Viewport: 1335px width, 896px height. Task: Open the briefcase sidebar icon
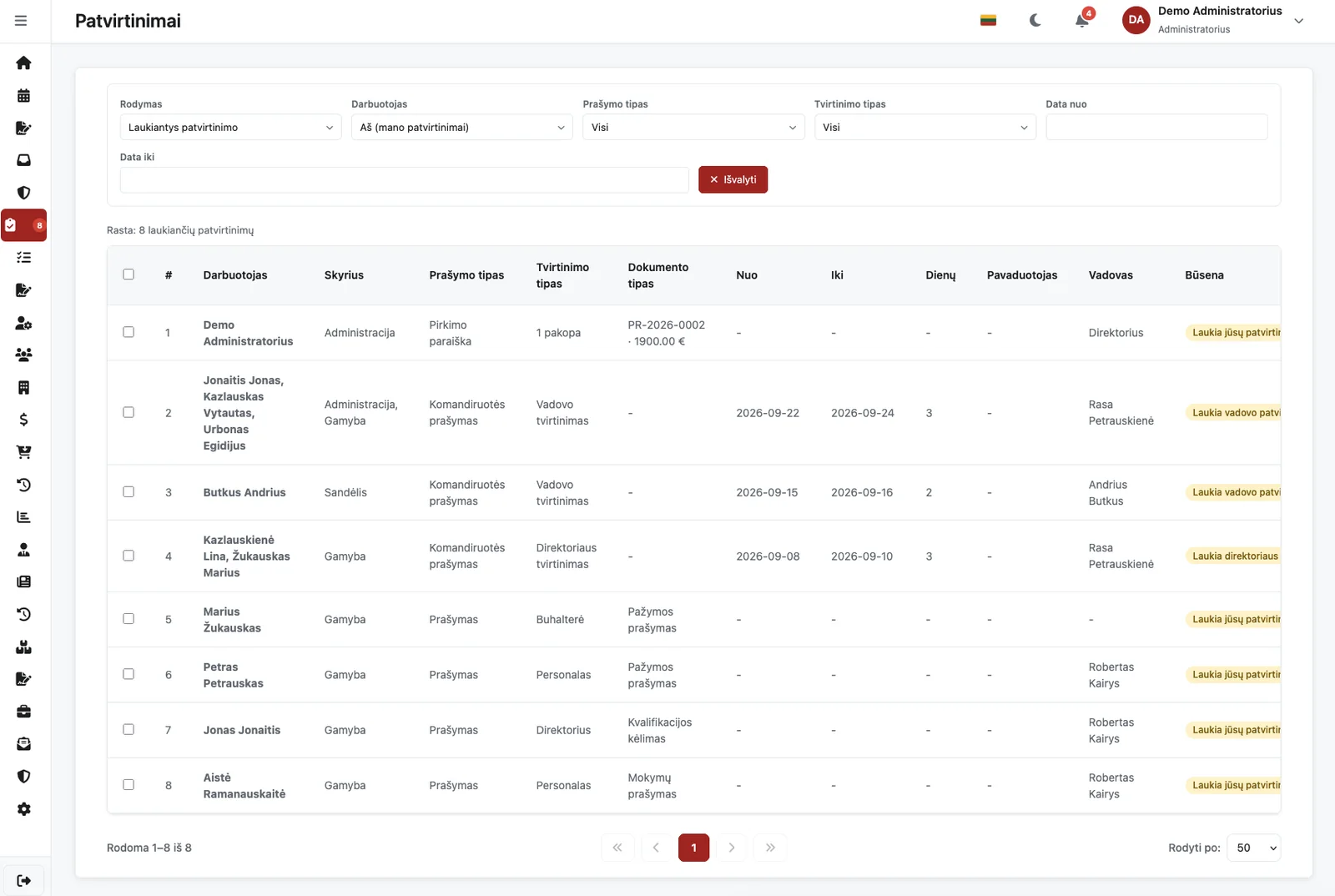pos(23,712)
